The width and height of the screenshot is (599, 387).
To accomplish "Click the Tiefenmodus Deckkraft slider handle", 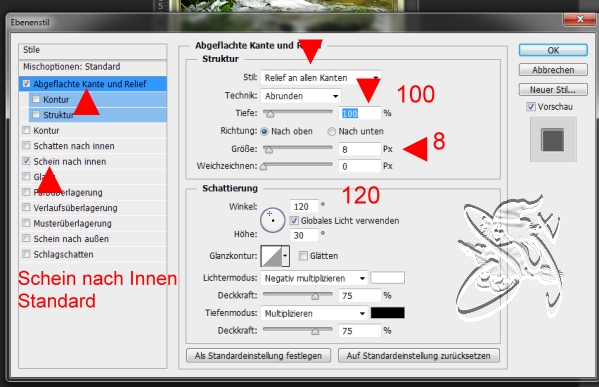I will [x=315, y=331].
